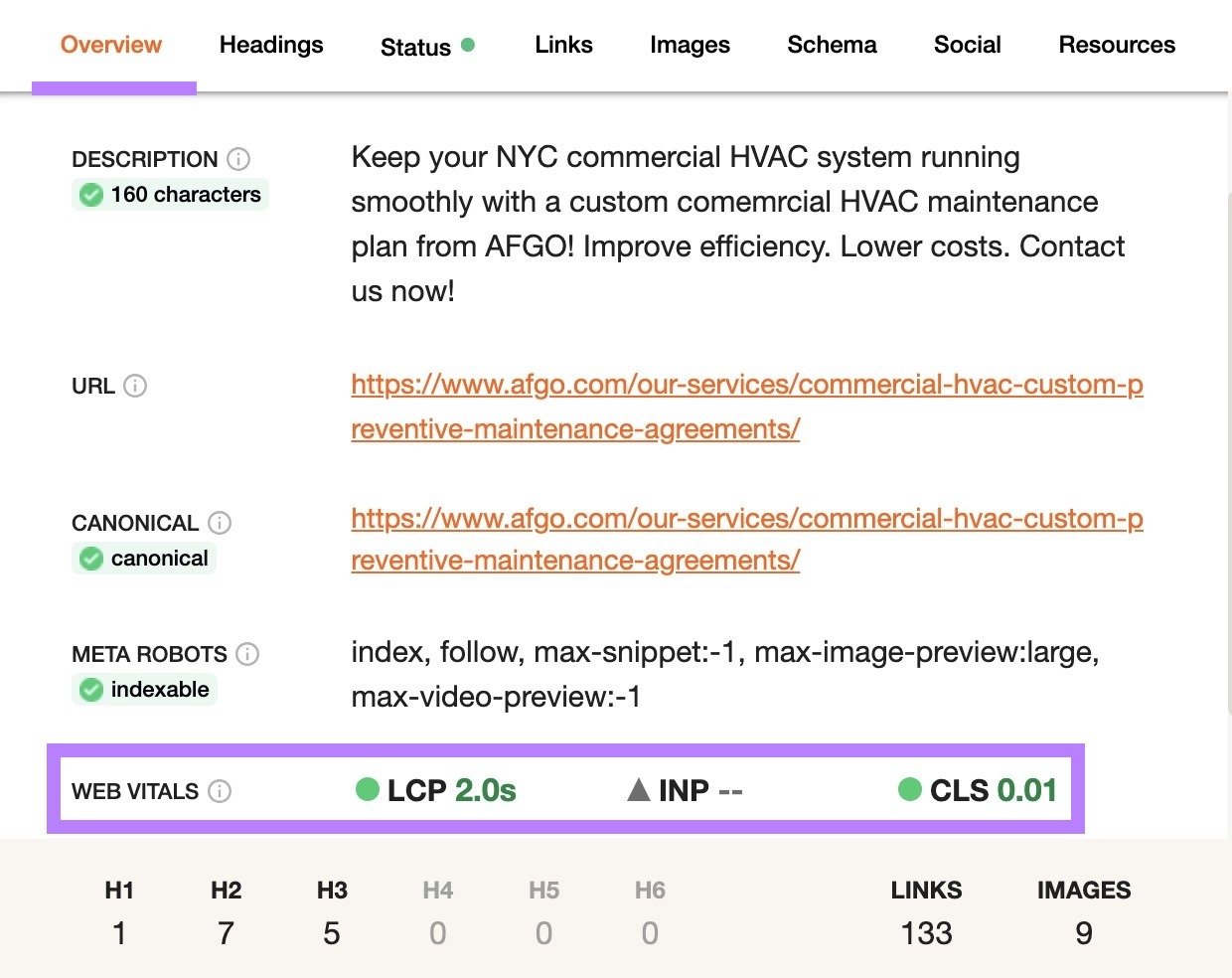Image resolution: width=1232 pixels, height=978 pixels.
Task: Click the 160 characters check badge
Action: tap(169, 194)
